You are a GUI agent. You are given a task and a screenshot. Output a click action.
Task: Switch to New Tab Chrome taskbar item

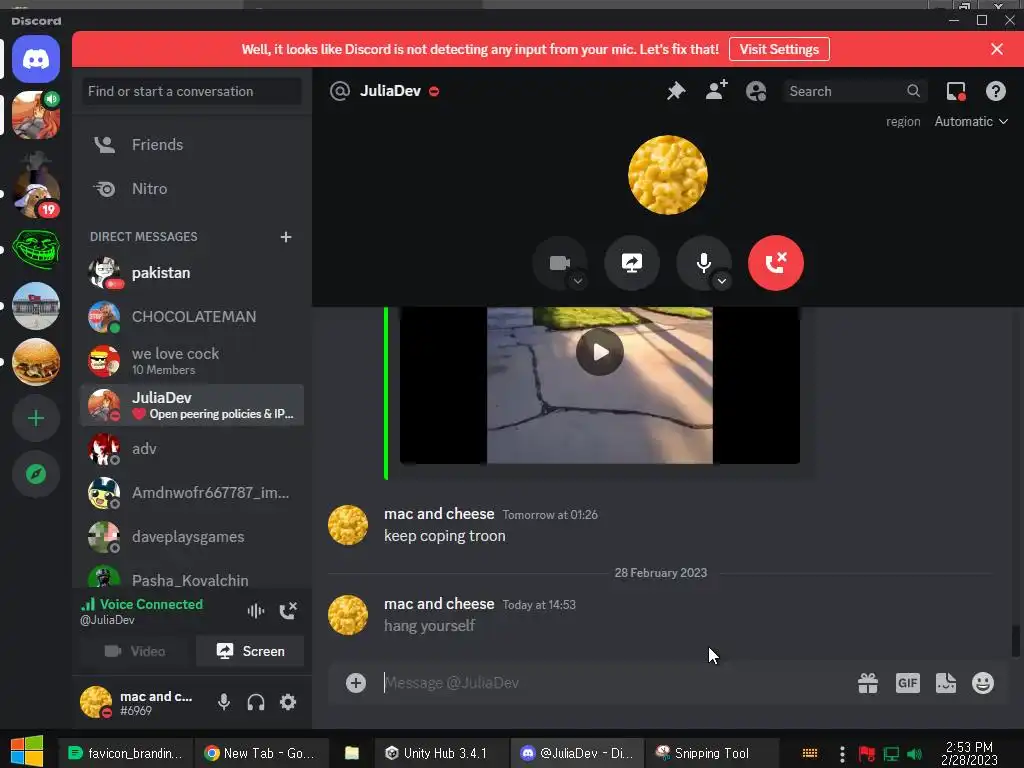[259, 753]
